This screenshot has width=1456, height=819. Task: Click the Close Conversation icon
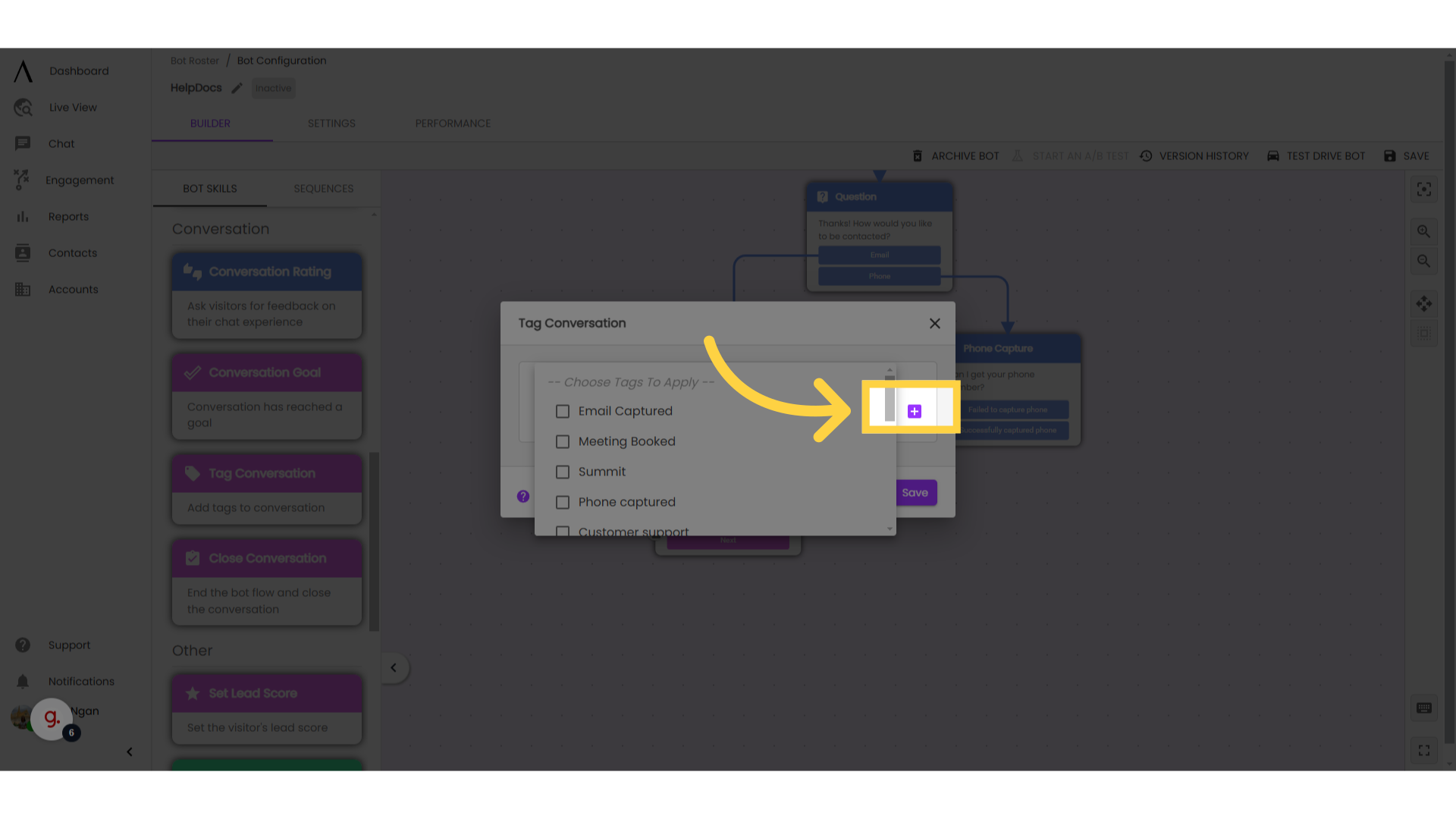193,558
